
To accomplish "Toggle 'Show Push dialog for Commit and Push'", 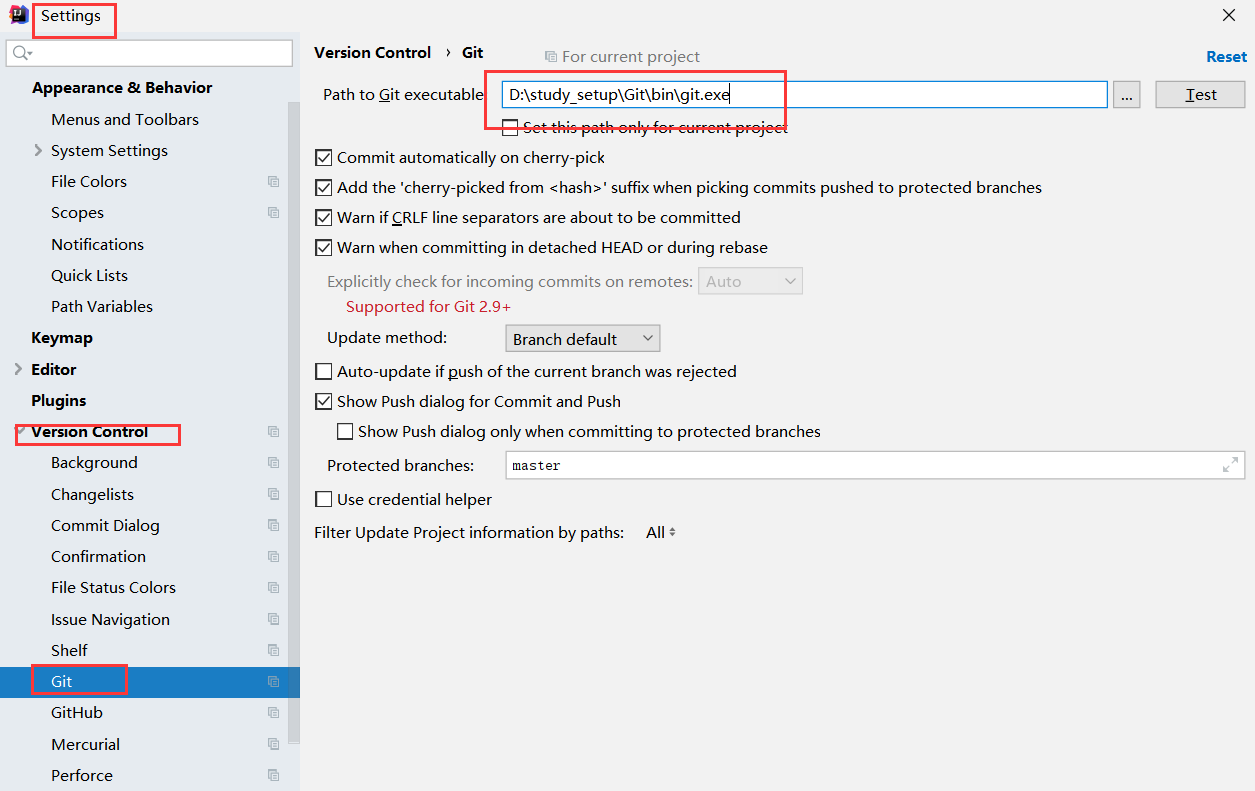I will coord(323,401).
